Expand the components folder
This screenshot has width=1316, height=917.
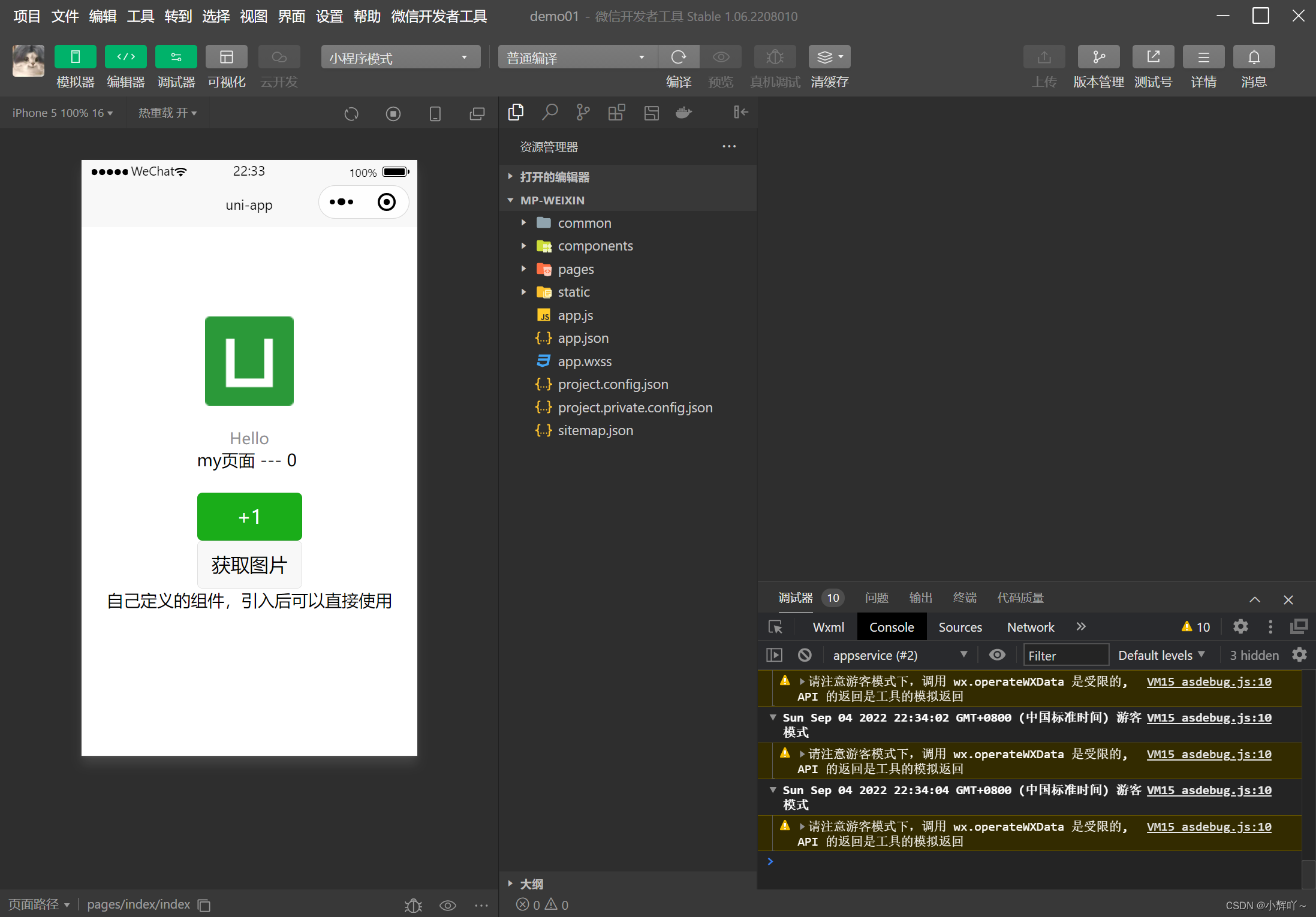tap(628, 246)
